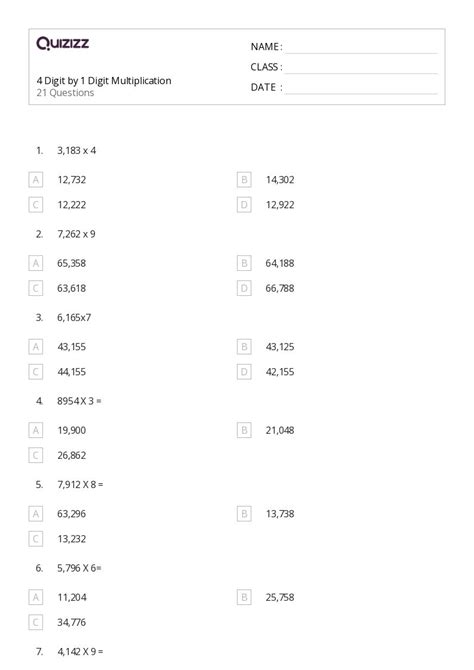This screenshot has height=670, width=474.
Task: Check option C box for 34,776
Action: [x=36, y=623]
